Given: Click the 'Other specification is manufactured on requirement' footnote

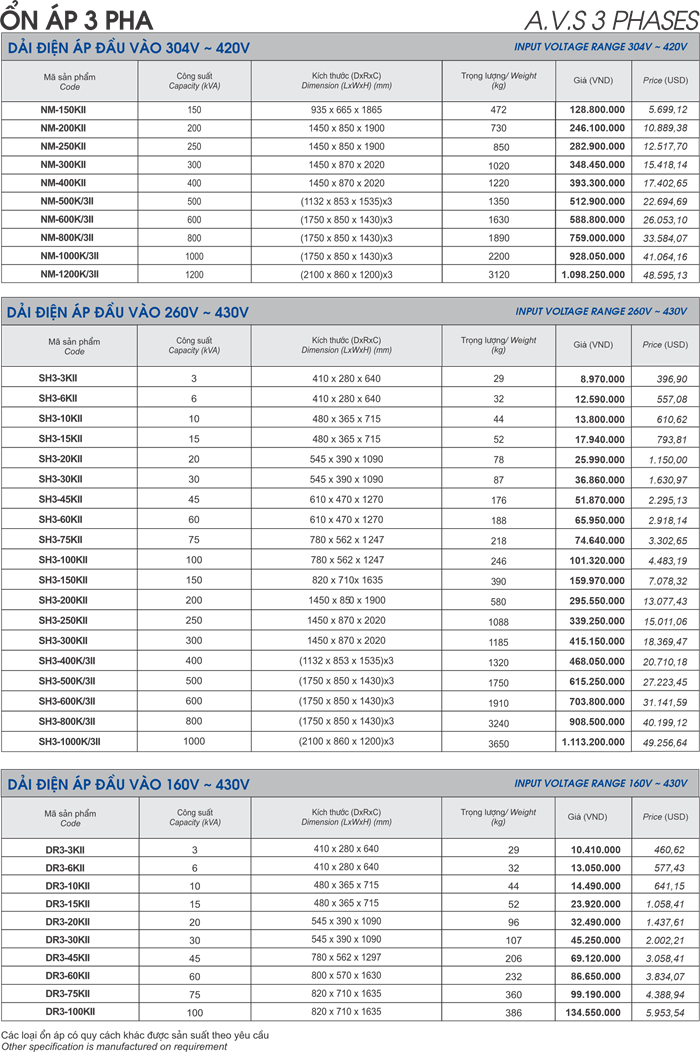Looking at the screenshot, I should point(115,1045).
